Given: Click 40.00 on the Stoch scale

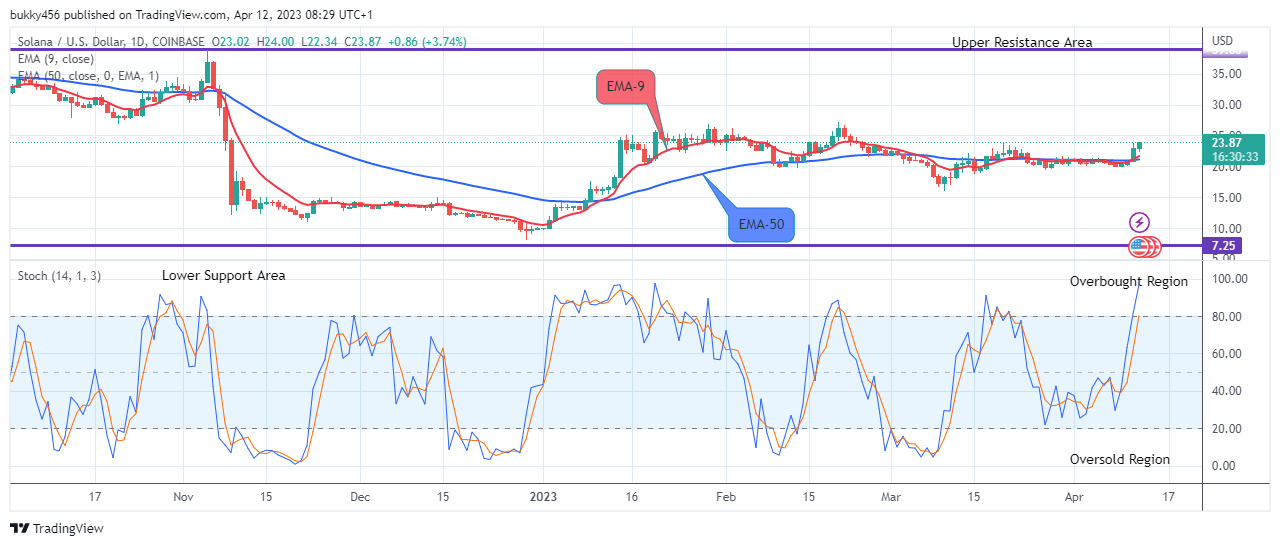Looking at the screenshot, I should coord(1225,391).
